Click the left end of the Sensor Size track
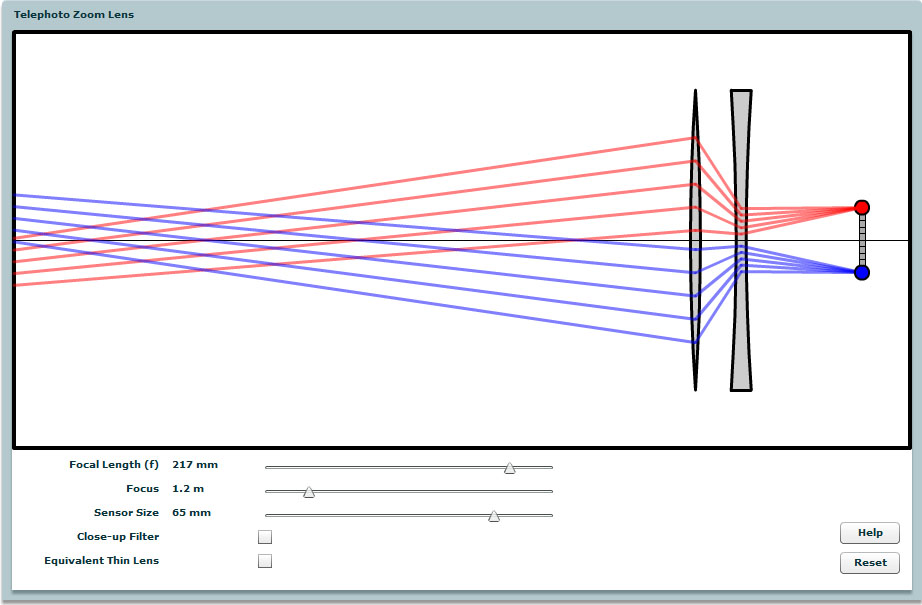Screen dimensions: 922x605 [268, 514]
